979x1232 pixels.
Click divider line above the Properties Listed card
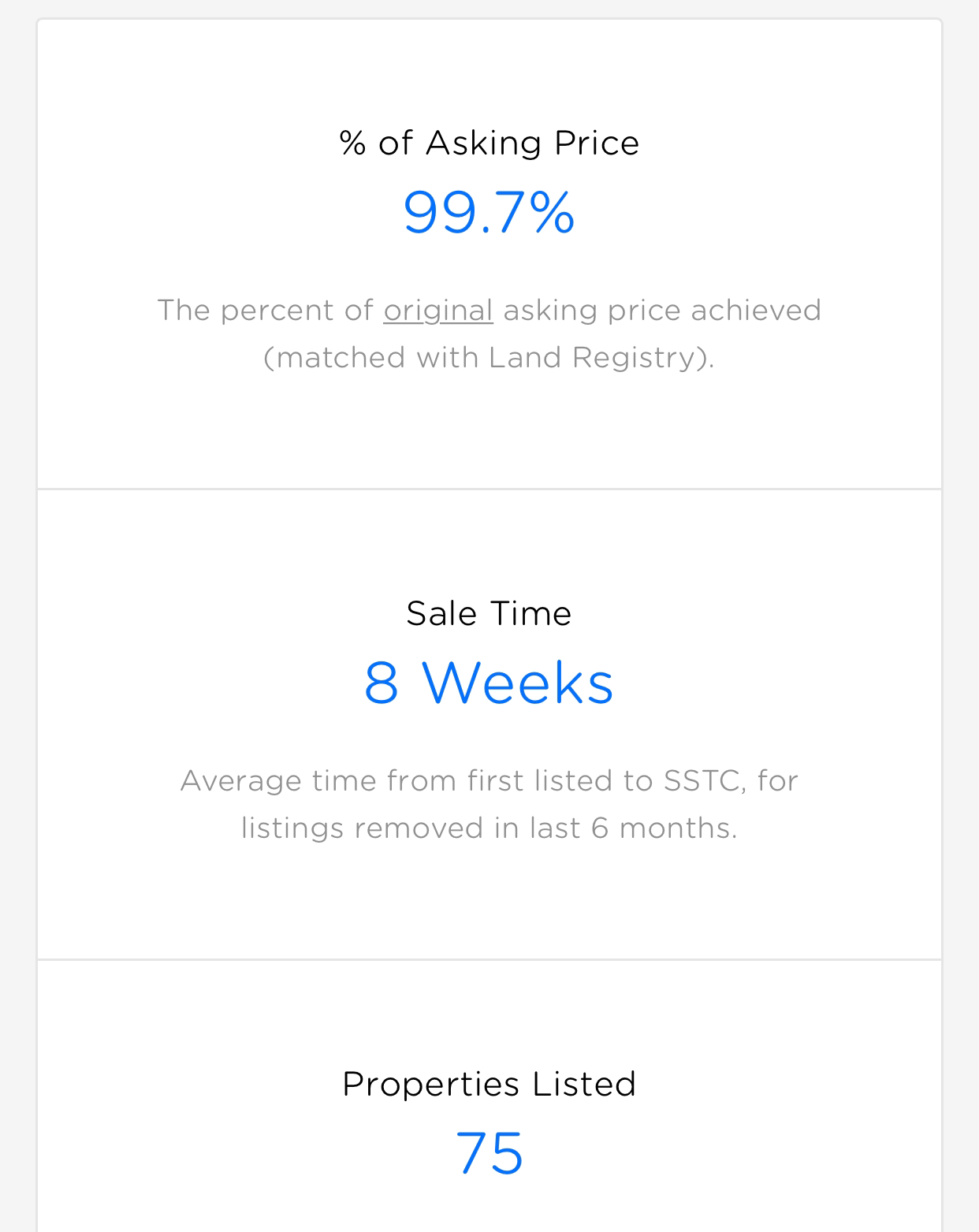[x=489, y=959]
